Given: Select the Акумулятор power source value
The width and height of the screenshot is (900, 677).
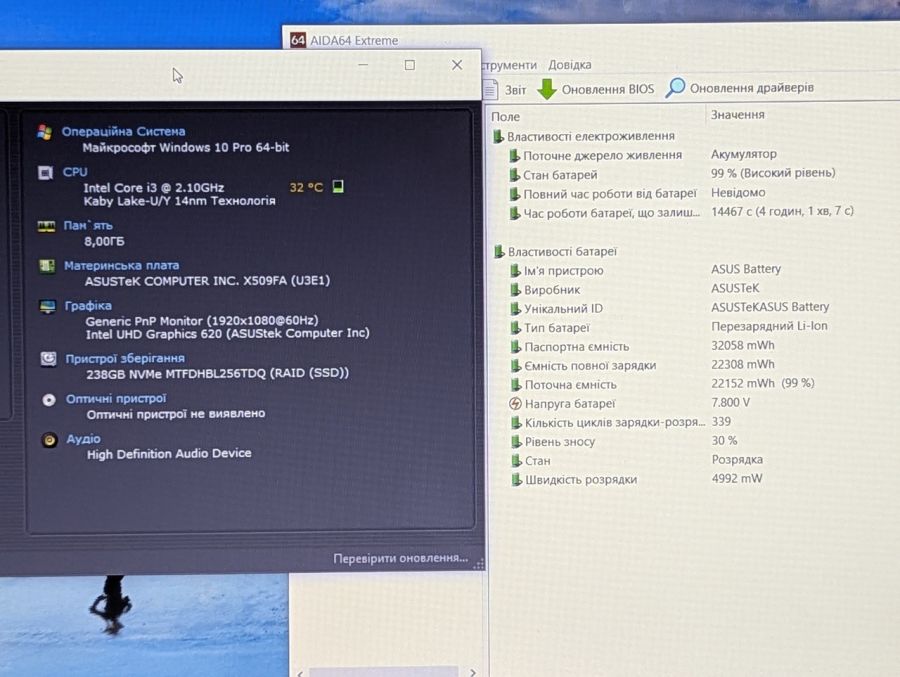Looking at the screenshot, I should pos(743,154).
